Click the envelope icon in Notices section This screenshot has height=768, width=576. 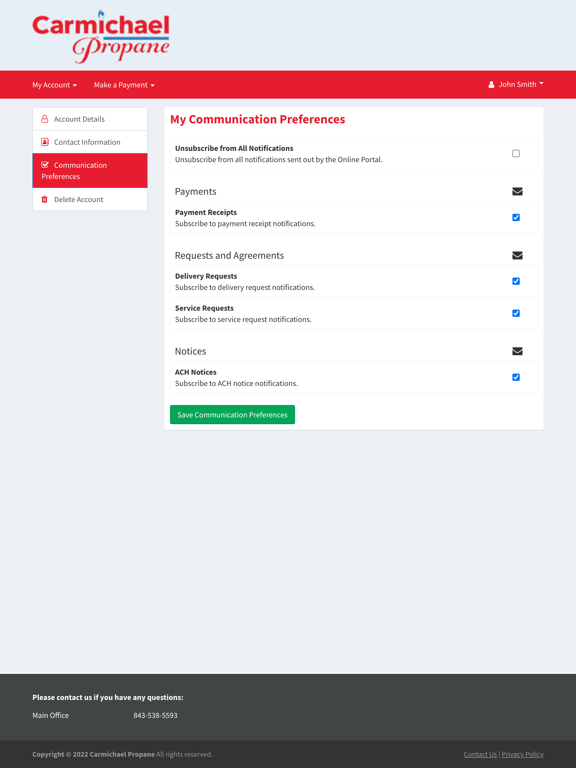[x=517, y=351]
